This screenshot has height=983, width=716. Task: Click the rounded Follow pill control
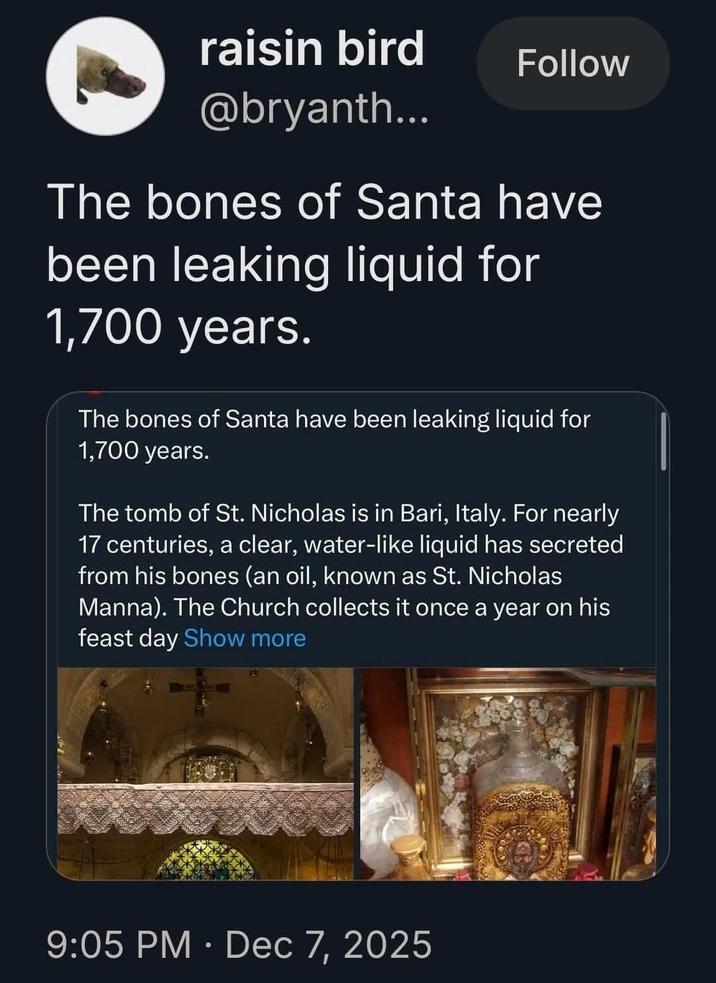pos(572,63)
